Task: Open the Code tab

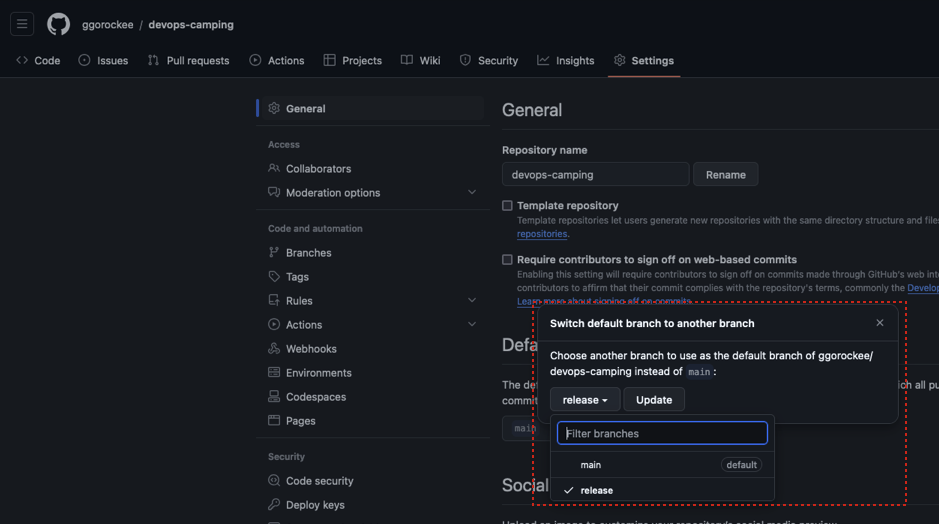Action: click(x=38, y=60)
